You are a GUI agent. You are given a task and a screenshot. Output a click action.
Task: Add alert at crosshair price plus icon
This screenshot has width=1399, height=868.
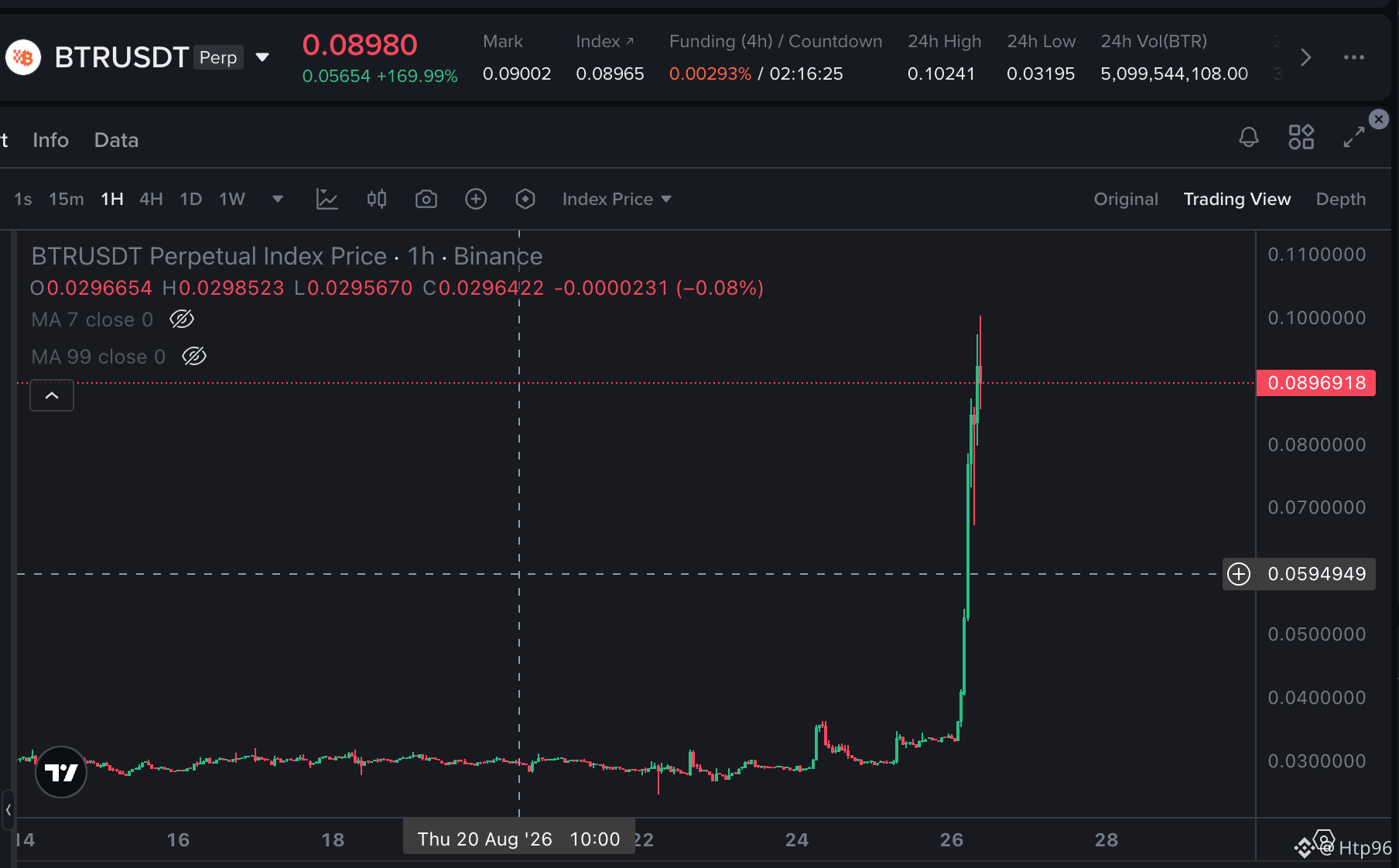point(1239,574)
